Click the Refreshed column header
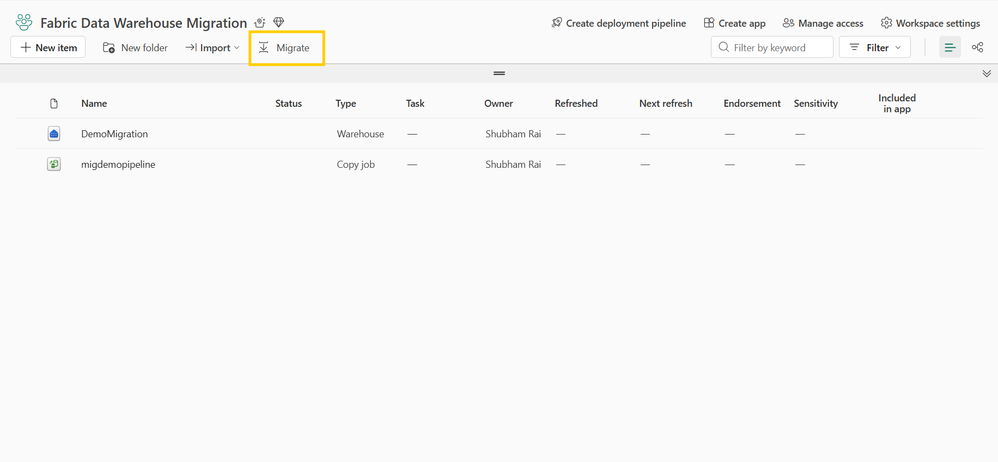Image resolution: width=998 pixels, height=462 pixels. tap(576, 103)
